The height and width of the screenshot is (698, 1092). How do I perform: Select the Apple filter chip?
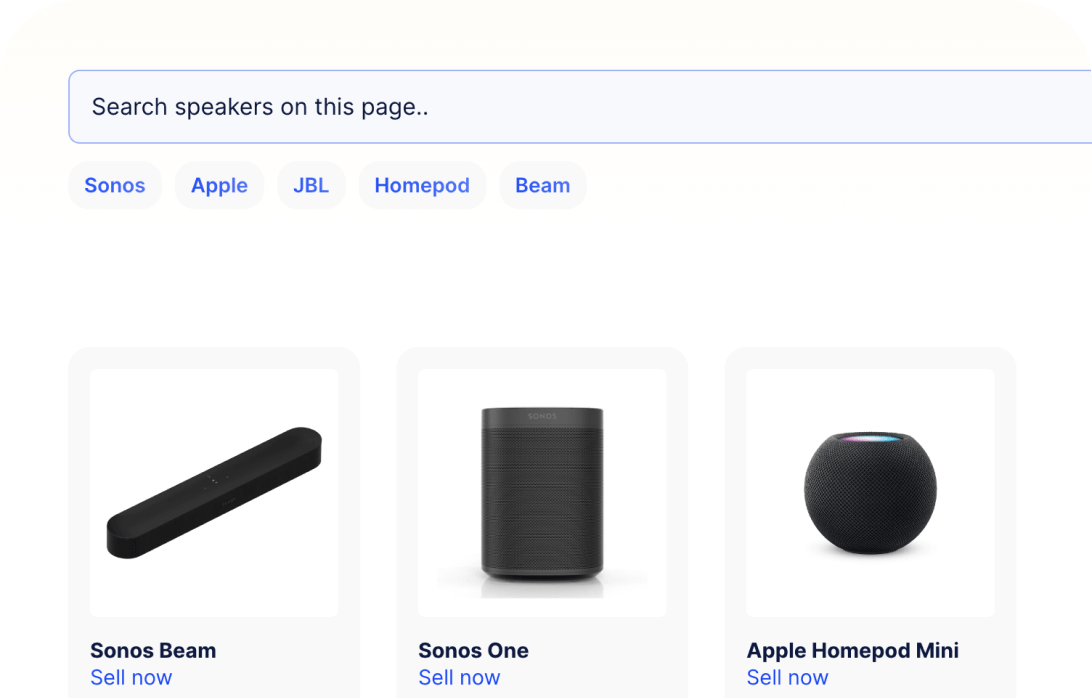[220, 186]
